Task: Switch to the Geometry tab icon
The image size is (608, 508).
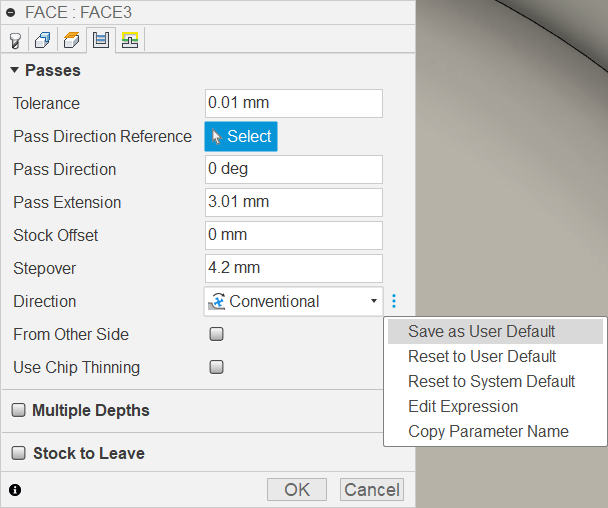Action: pos(44,40)
